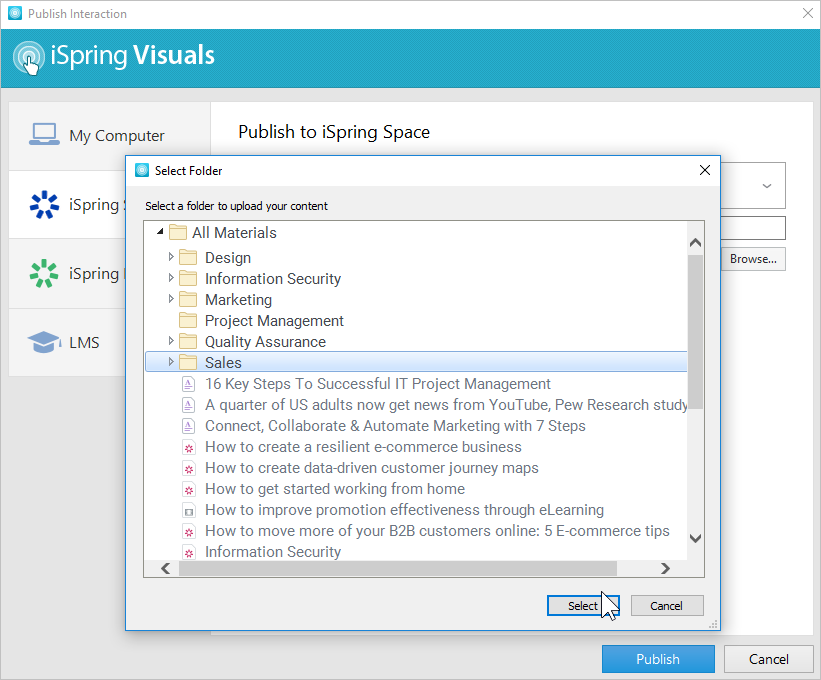Click the Quality Assurance folder icon
The width and height of the screenshot is (821, 680).
(x=188, y=341)
